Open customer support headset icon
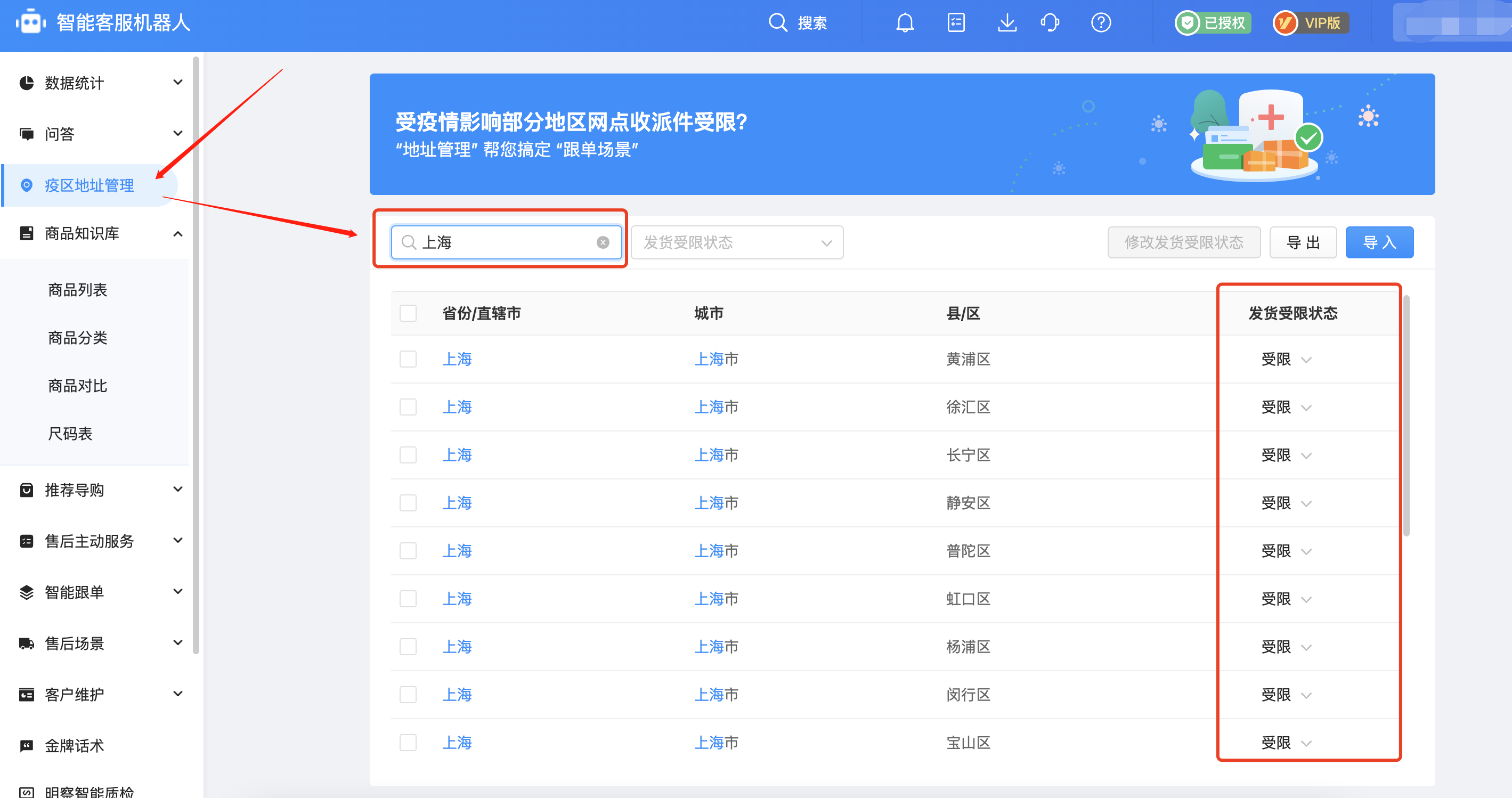The width and height of the screenshot is (1512, 798). pyautogui.click(x=1050, y=23)
